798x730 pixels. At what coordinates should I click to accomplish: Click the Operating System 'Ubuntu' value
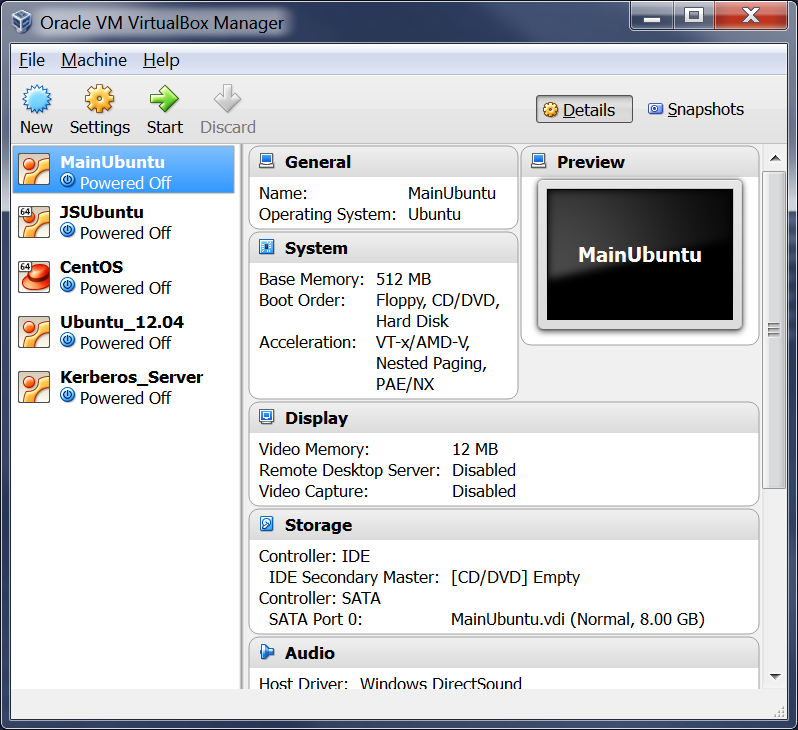pos(434,214)
